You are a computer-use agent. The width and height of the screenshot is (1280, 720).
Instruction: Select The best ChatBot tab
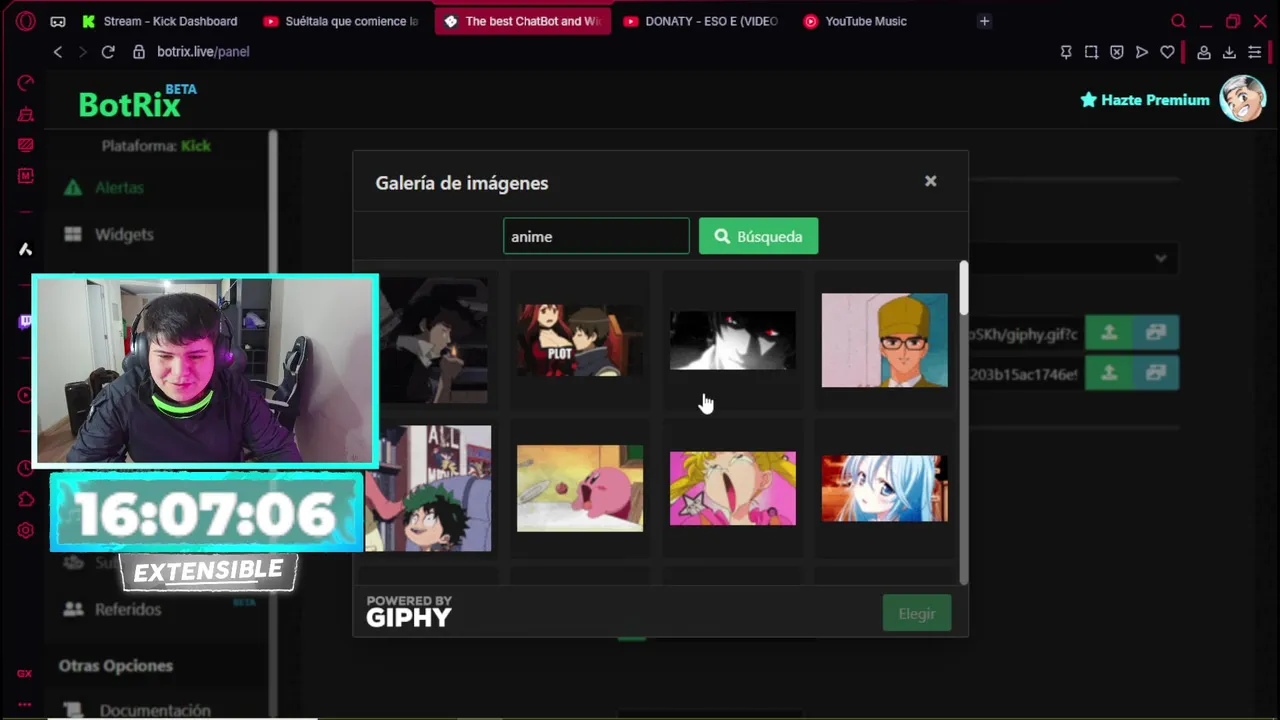click(x=524, y=21)
